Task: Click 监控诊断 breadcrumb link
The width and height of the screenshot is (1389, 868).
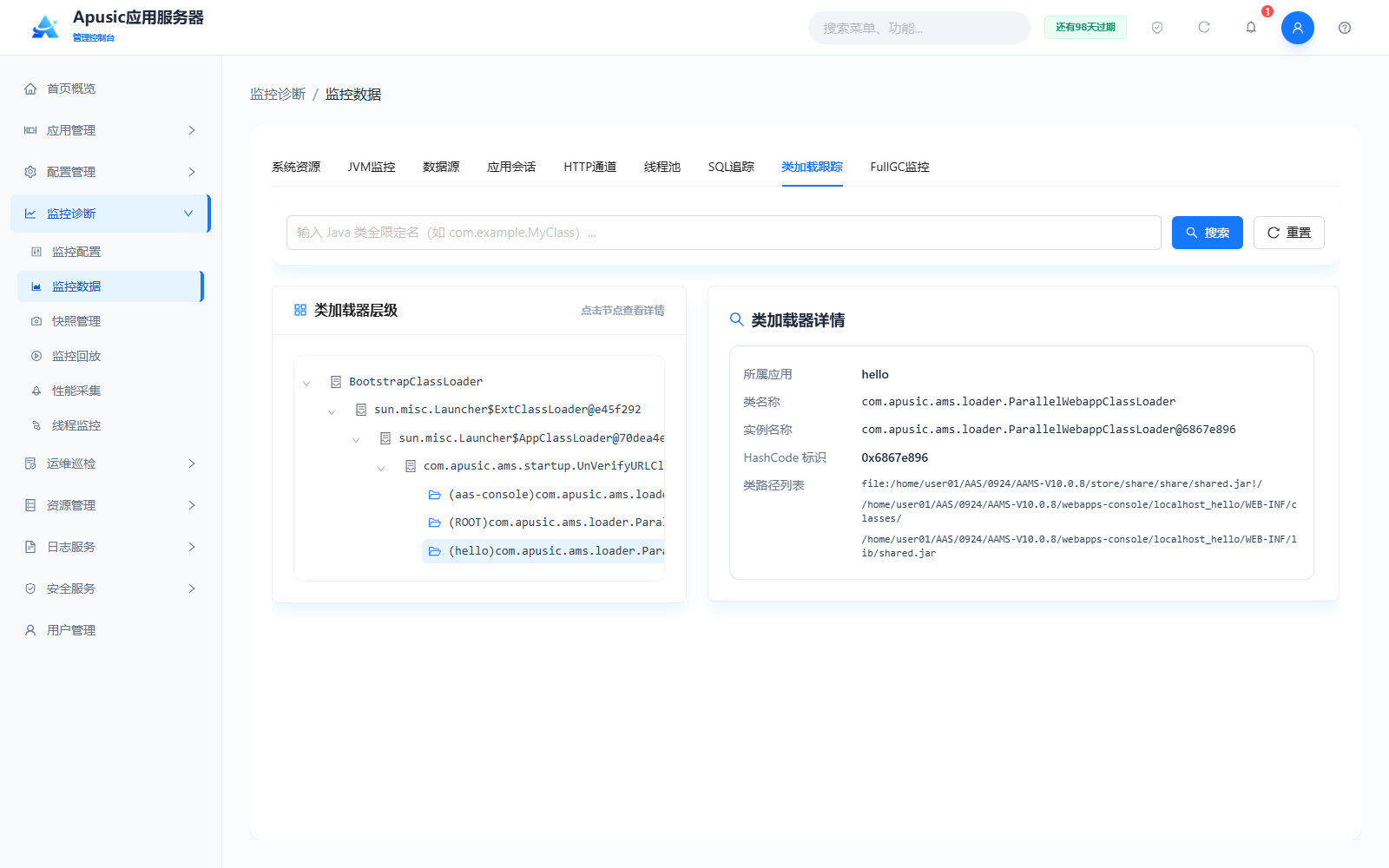Action: coord(278,94)
